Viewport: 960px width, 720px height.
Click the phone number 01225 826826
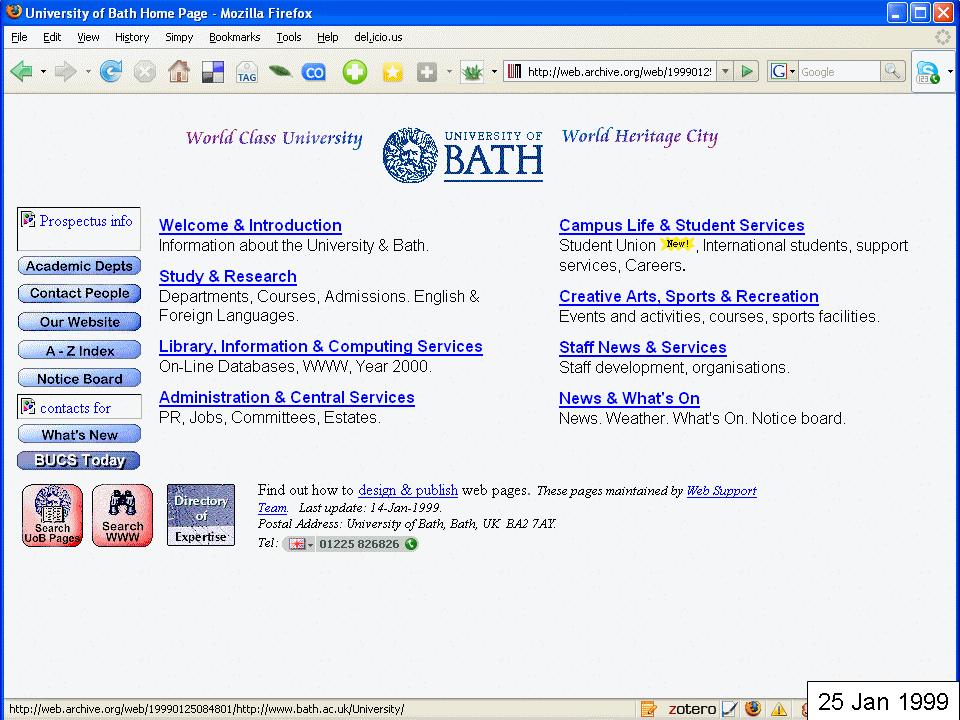pyautogui.click(x=359, y=544)
